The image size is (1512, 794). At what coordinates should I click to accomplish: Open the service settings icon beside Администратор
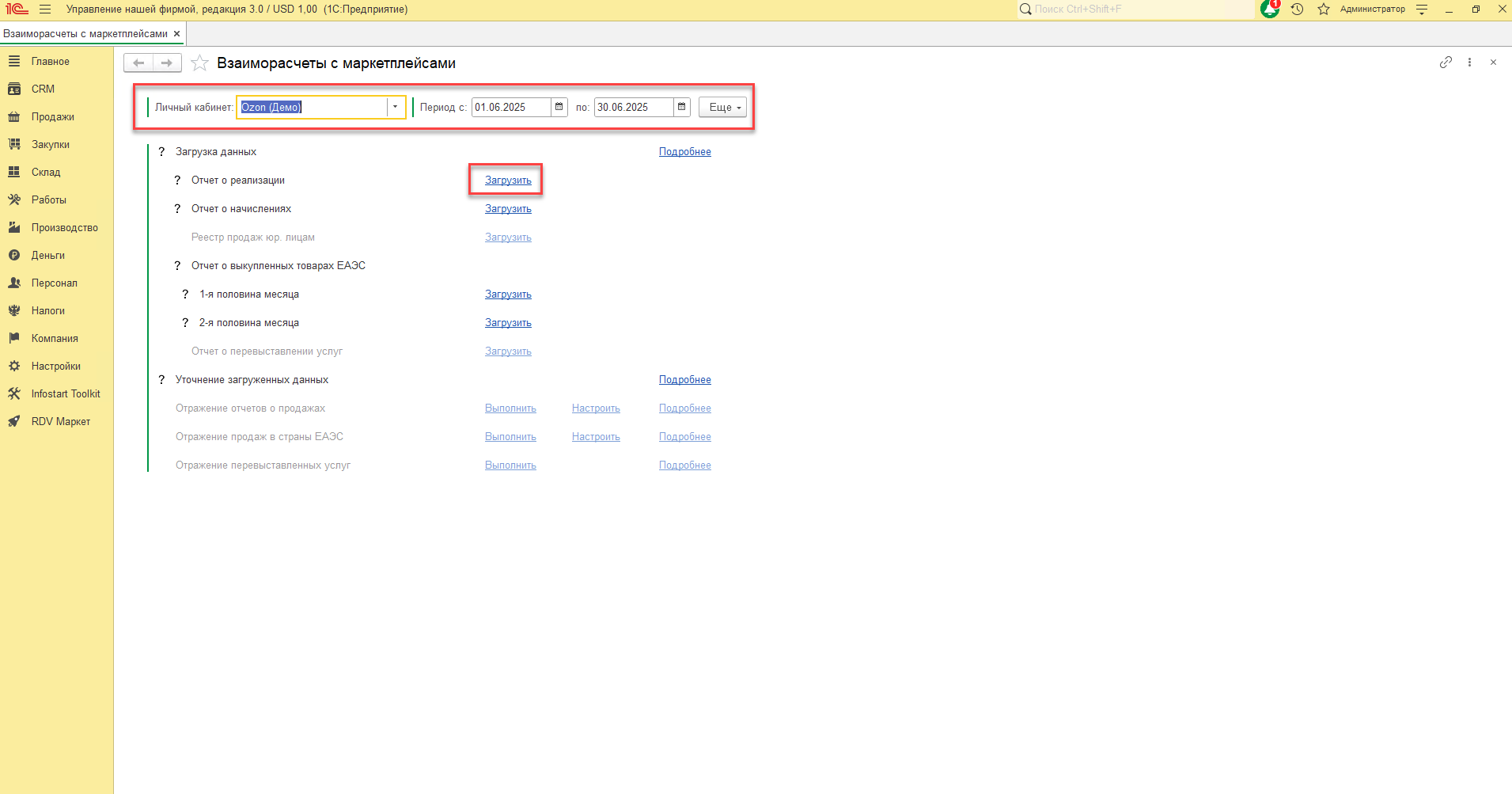tap(1422, 9)
